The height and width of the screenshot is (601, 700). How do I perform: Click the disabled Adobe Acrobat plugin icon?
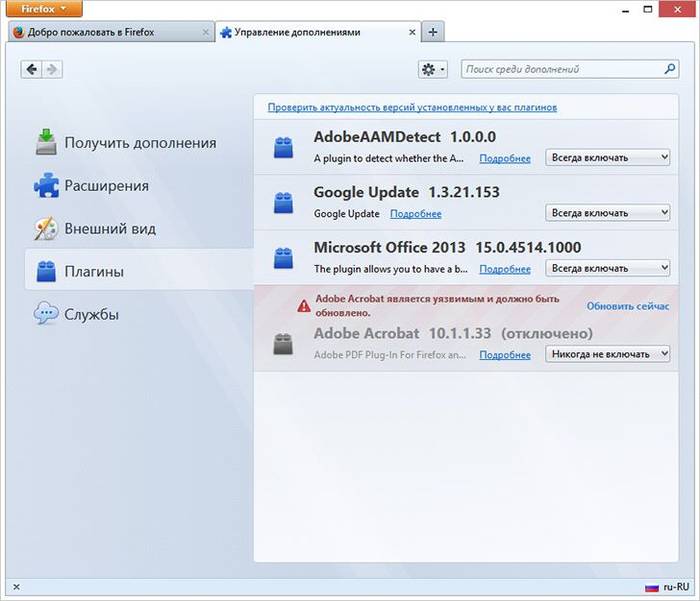[x=284, y=344]
